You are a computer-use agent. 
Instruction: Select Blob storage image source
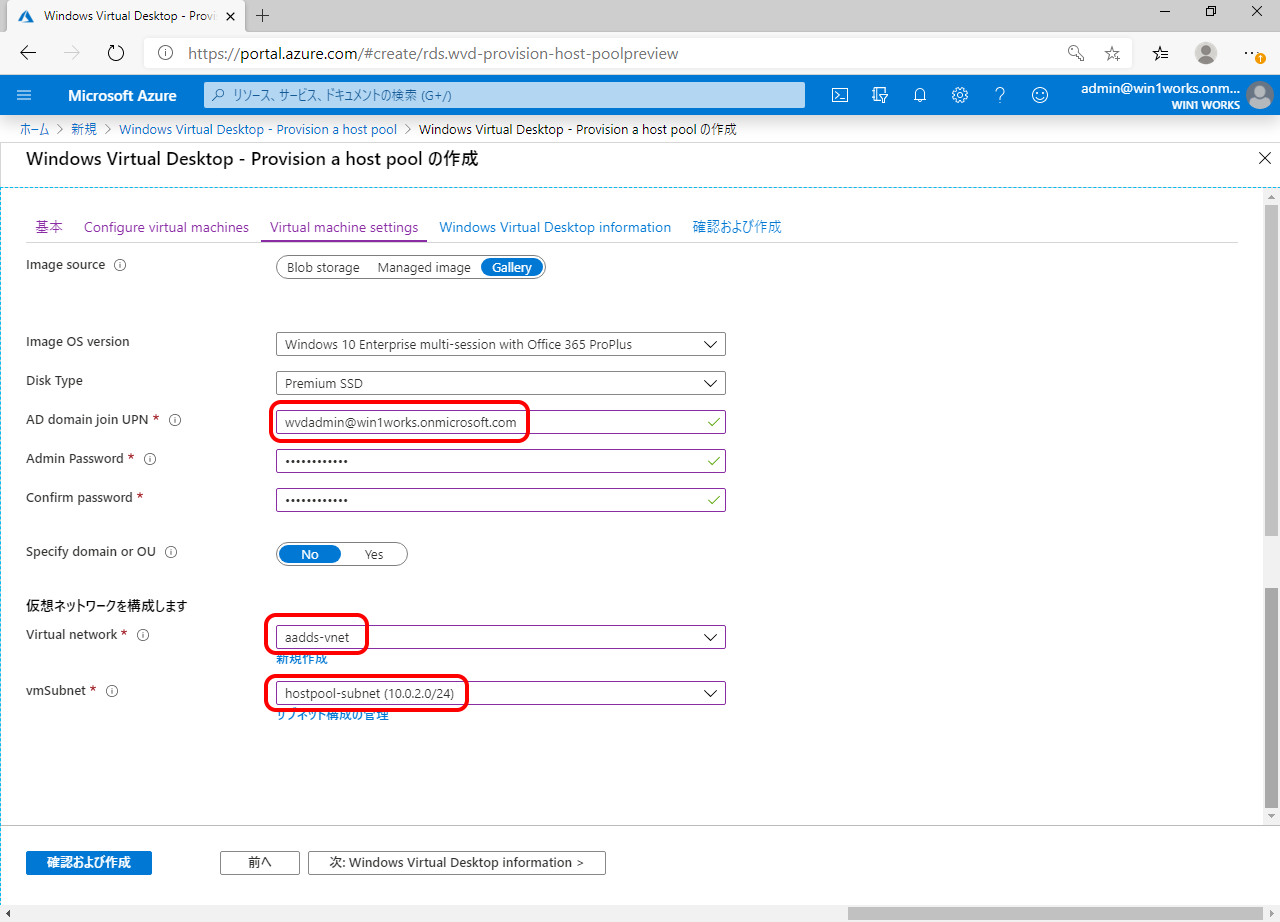tap(323, 267)
